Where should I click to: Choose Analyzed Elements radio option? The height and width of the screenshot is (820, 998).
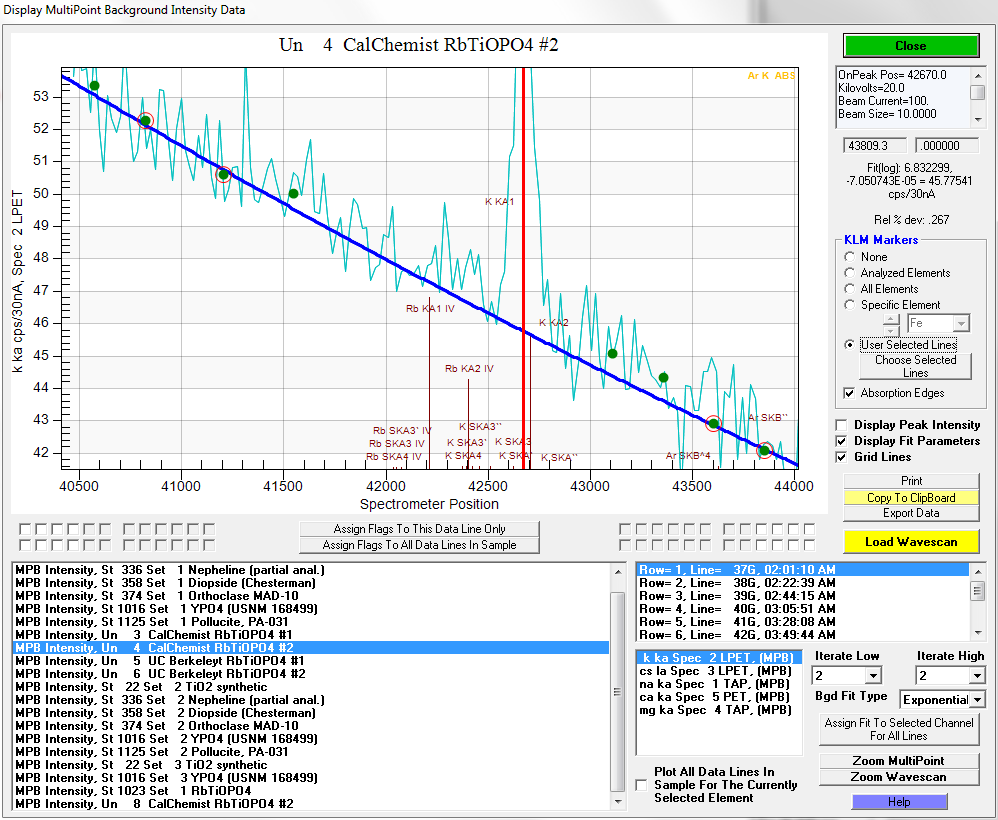850,273
